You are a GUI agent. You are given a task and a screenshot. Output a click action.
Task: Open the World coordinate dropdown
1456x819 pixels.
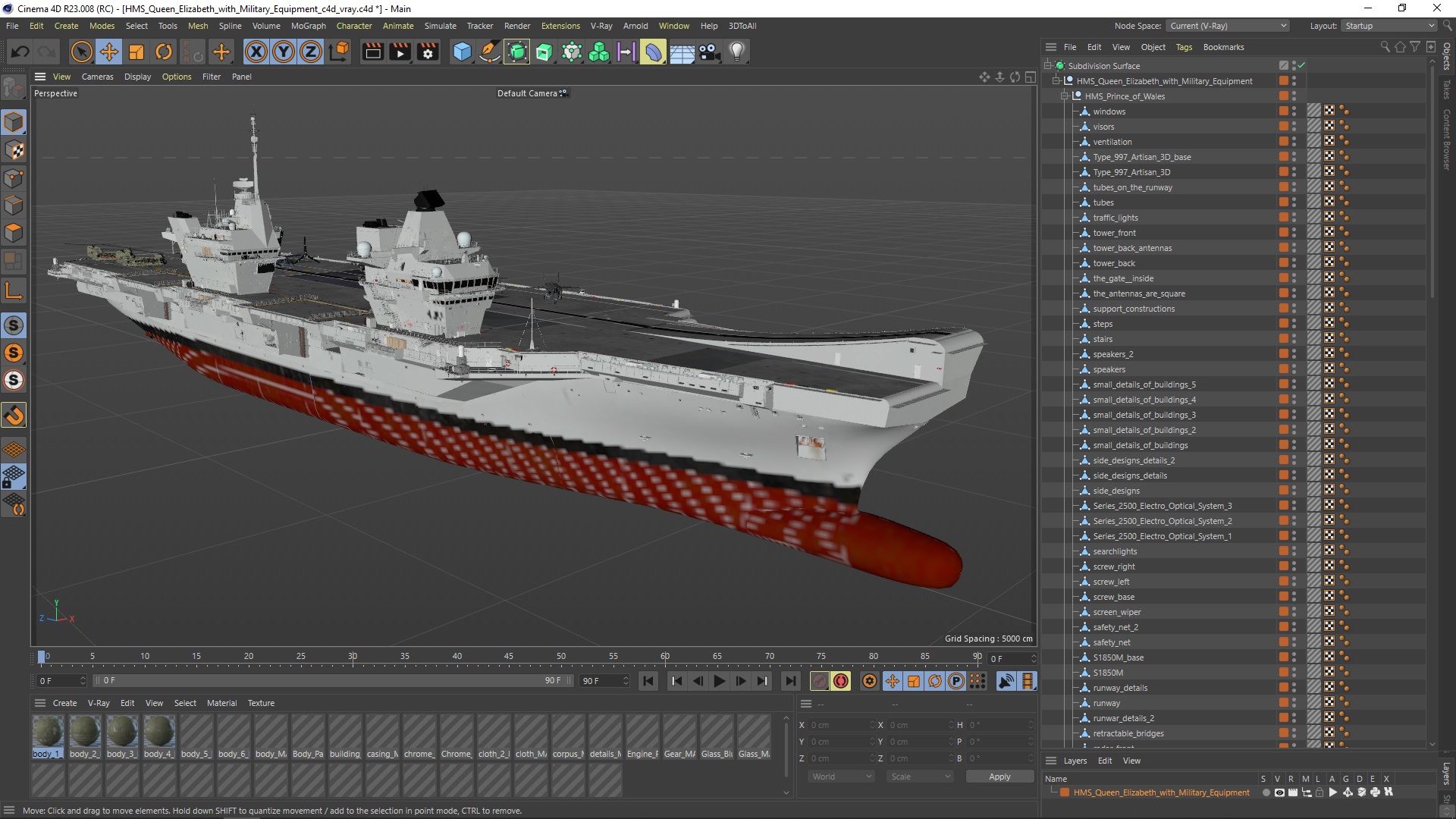(841, 777)
